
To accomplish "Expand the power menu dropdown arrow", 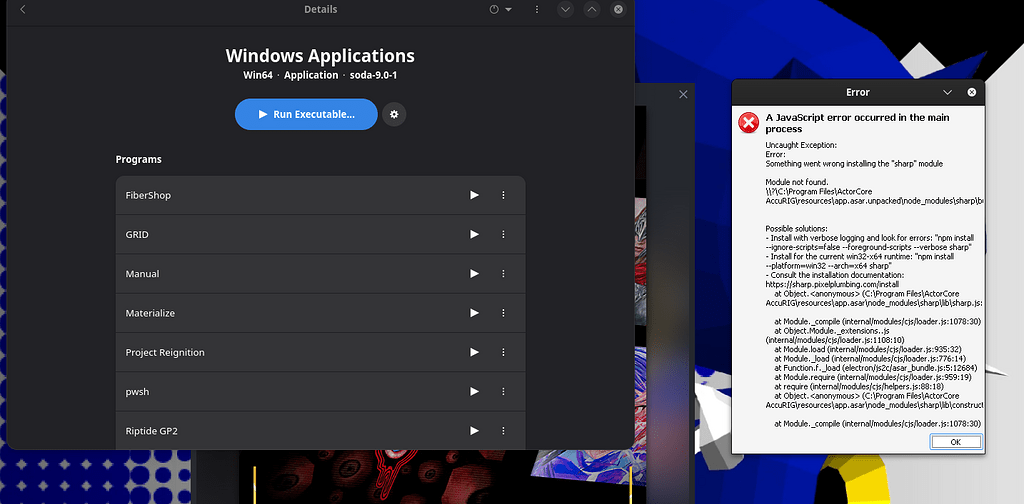I will pyautogui.click(x=508, y=10).
